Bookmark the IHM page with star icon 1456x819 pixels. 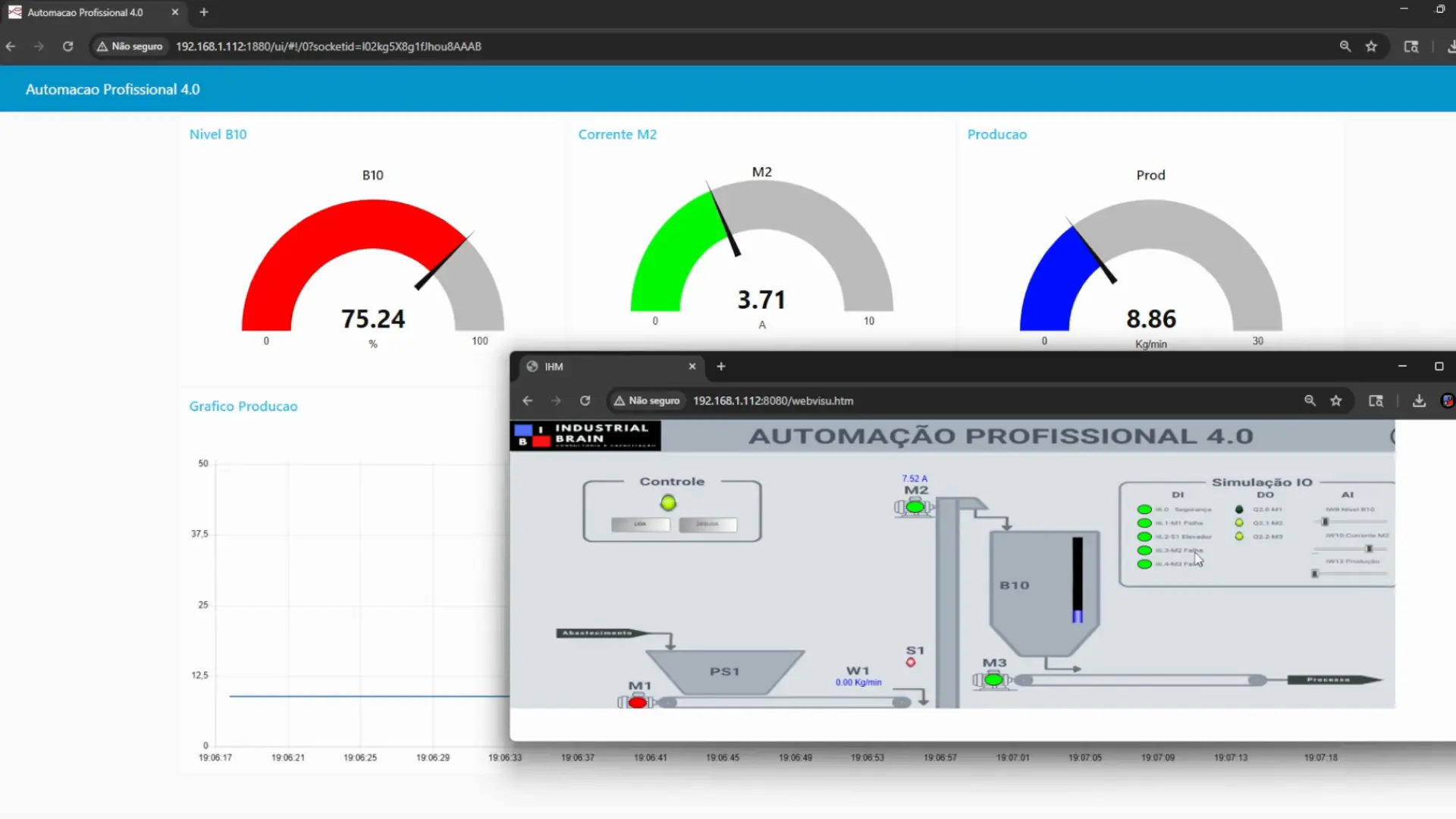pyautogui.click(x=1336, y=400)
